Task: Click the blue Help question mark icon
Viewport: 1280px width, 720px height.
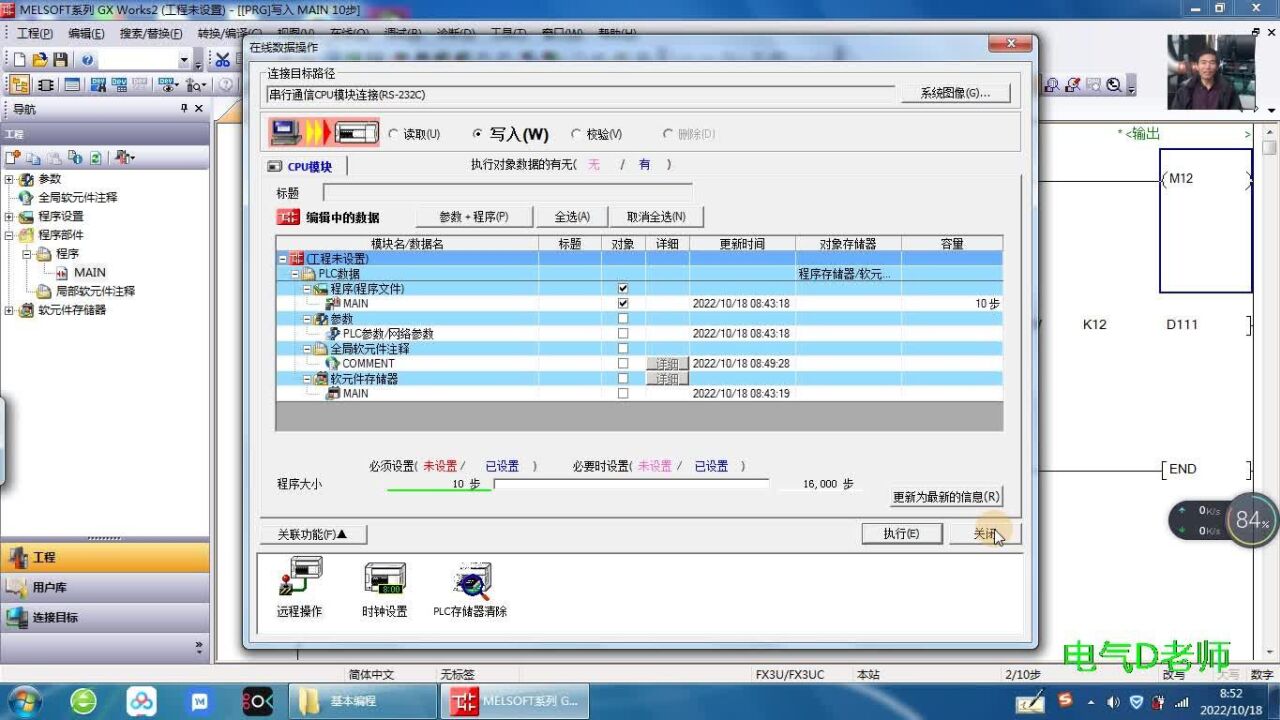Action: point(87,60)
